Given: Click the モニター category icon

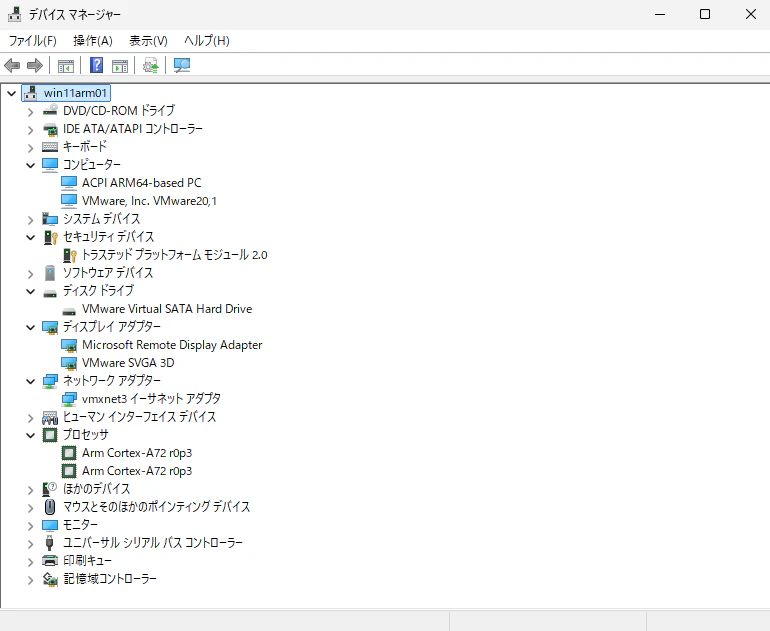Looking at the screenshot, I should point(50,525).
